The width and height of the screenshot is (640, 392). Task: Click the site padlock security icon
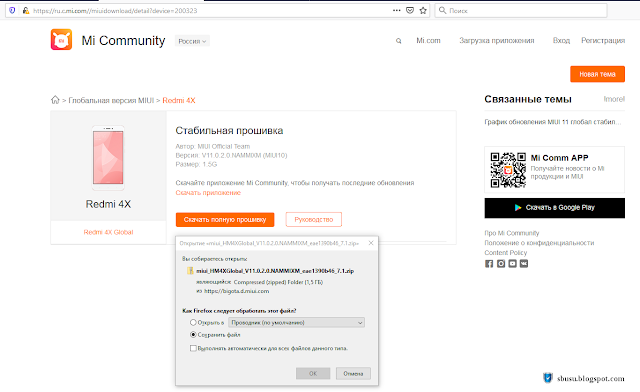click(26, 10)
